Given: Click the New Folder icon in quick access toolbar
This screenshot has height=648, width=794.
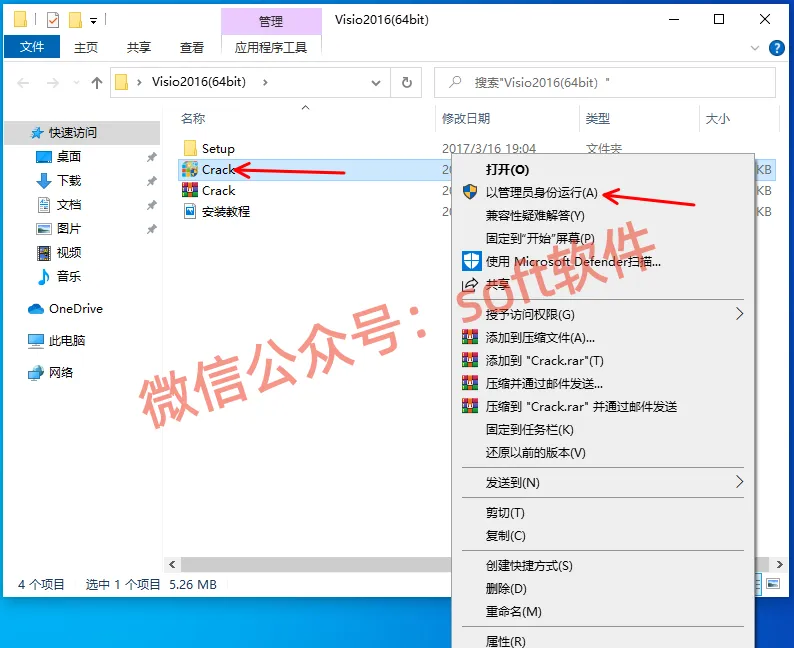Looking at the screenshot, I should [x=75, y=20].
